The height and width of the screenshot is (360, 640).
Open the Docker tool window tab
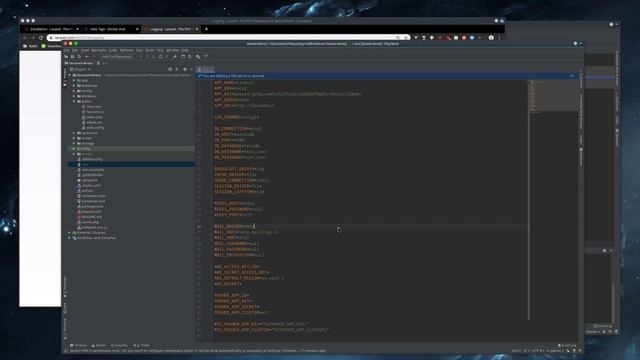coord(99,345)
